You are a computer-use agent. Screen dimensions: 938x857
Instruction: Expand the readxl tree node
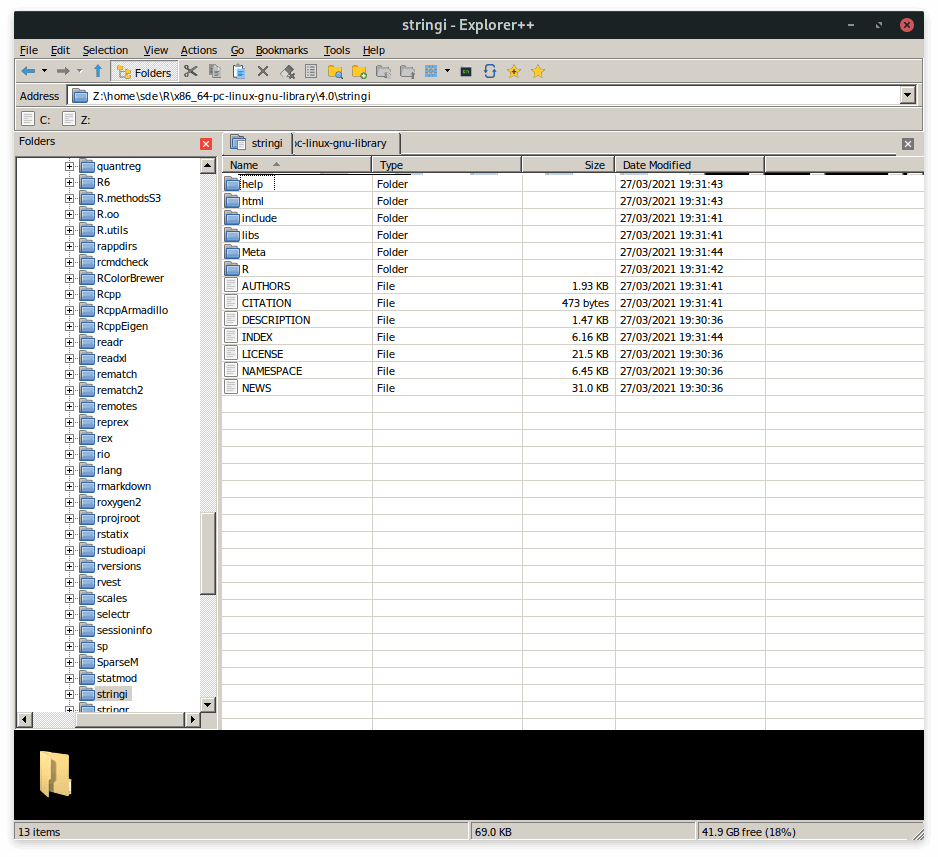69,358
